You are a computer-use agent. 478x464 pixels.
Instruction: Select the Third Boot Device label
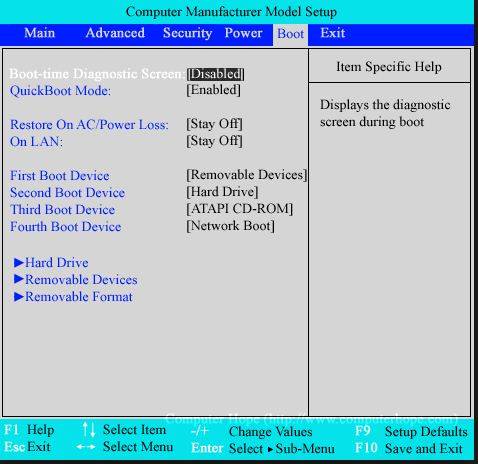tap(63, 210)
